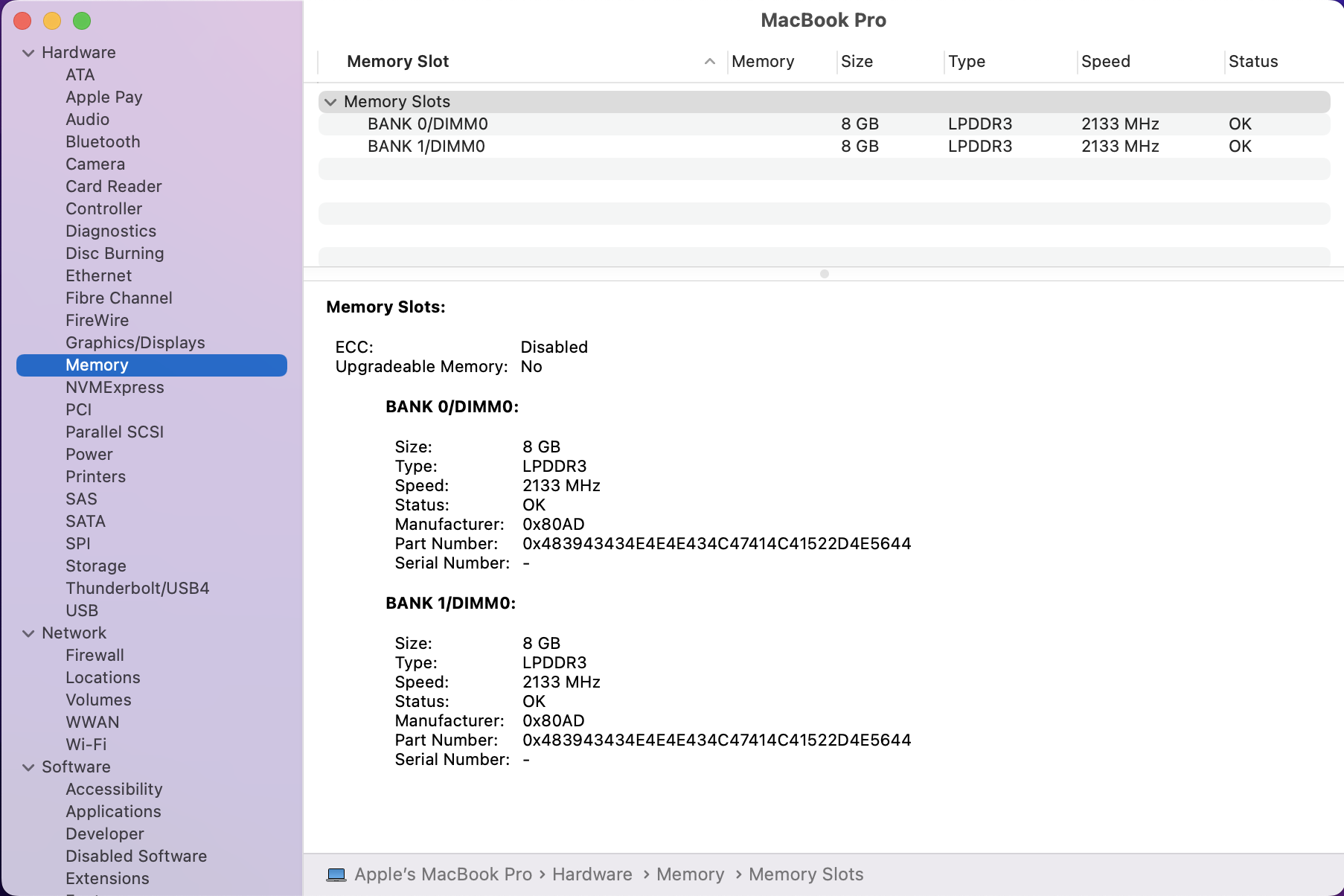This screenshot has height=896, width=1344.
Task: Click BANK 1 manufacturer value 0x80AD
Action: pos(554,721)
